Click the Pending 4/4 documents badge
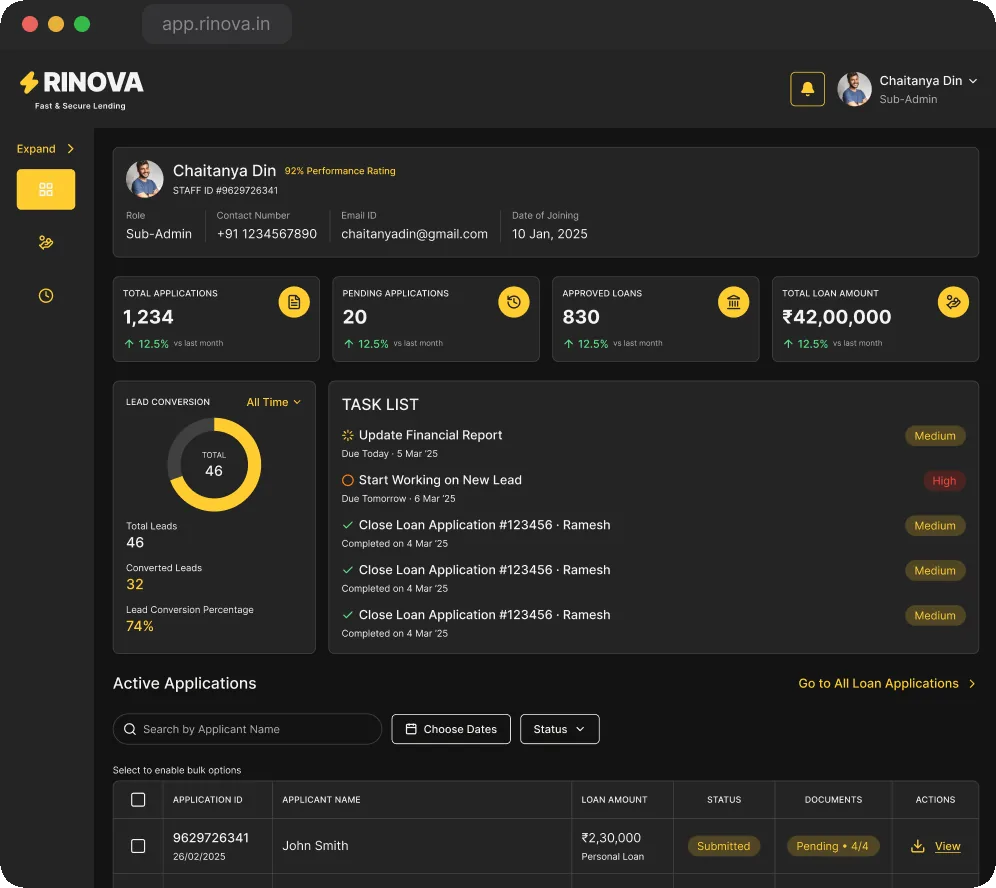This screenshot has width=996, height=888. (833, 846)
